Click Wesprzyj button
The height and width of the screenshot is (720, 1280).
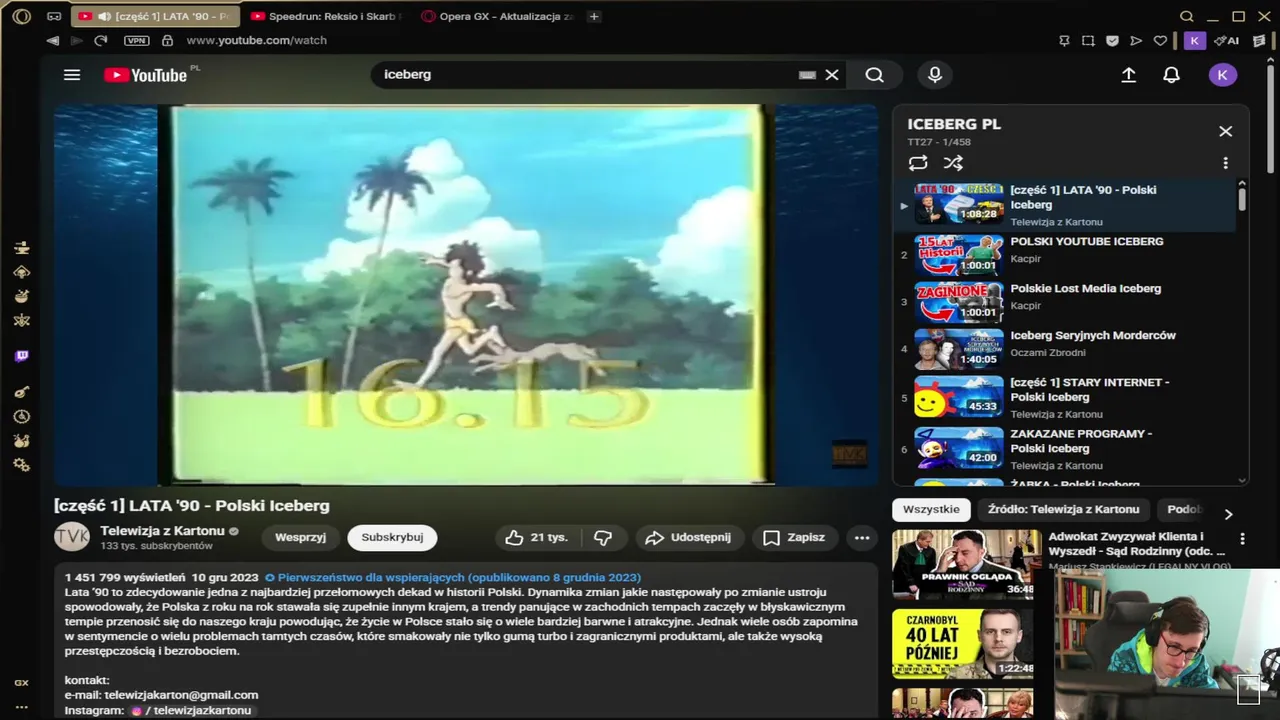300,538
